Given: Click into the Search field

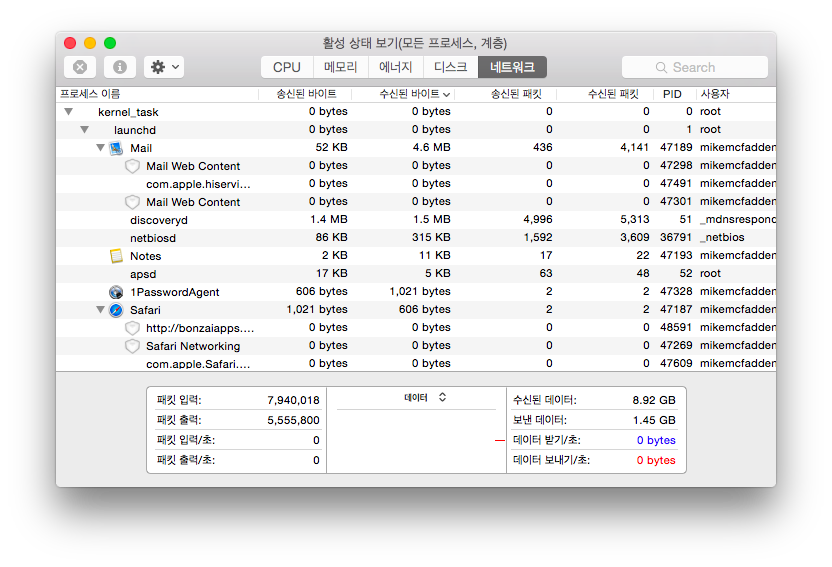Looking at the screenshot, I should [x=695, y=67].
